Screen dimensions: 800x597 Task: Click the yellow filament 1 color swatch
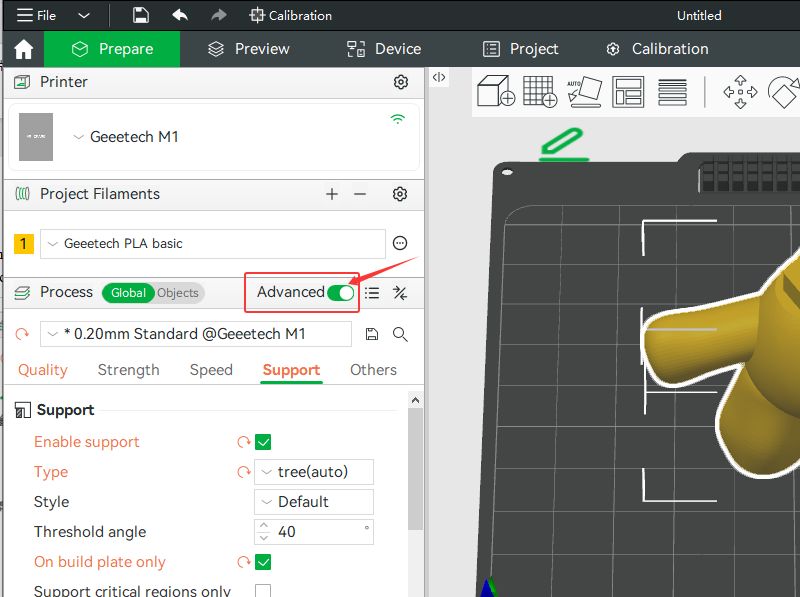(x=24, y=243)
